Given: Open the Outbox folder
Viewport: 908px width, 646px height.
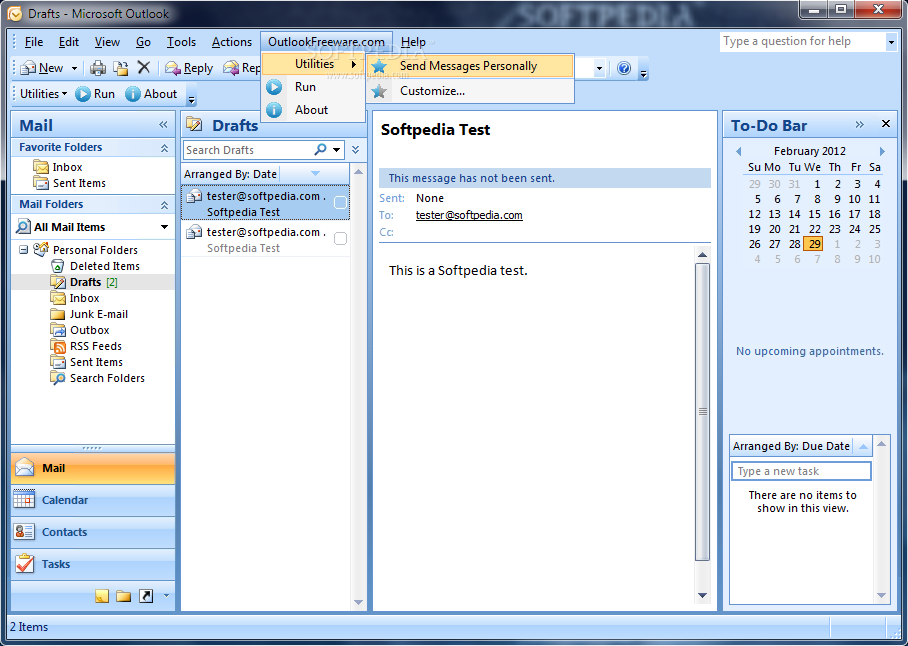Looking at the screenshot, I should [80, 330].
